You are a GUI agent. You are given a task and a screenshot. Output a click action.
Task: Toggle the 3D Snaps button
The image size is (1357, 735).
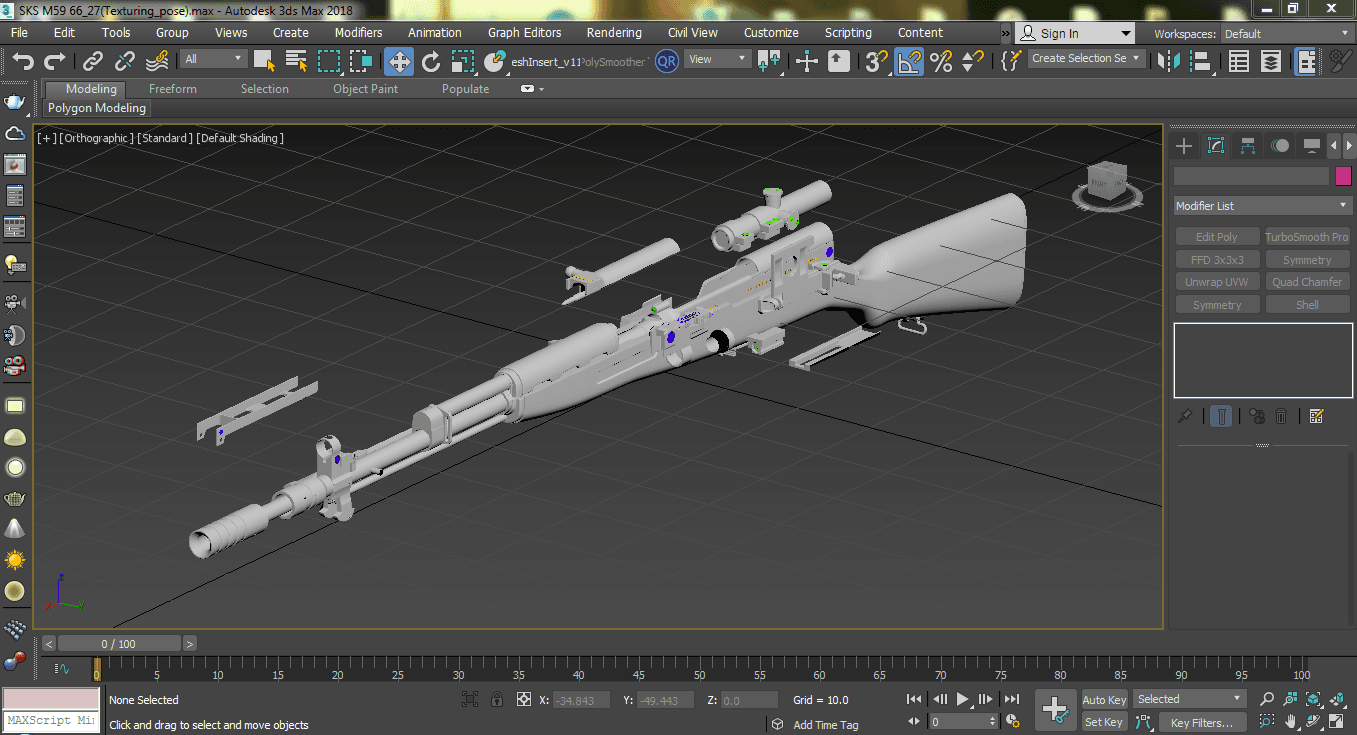click(877, 62)
